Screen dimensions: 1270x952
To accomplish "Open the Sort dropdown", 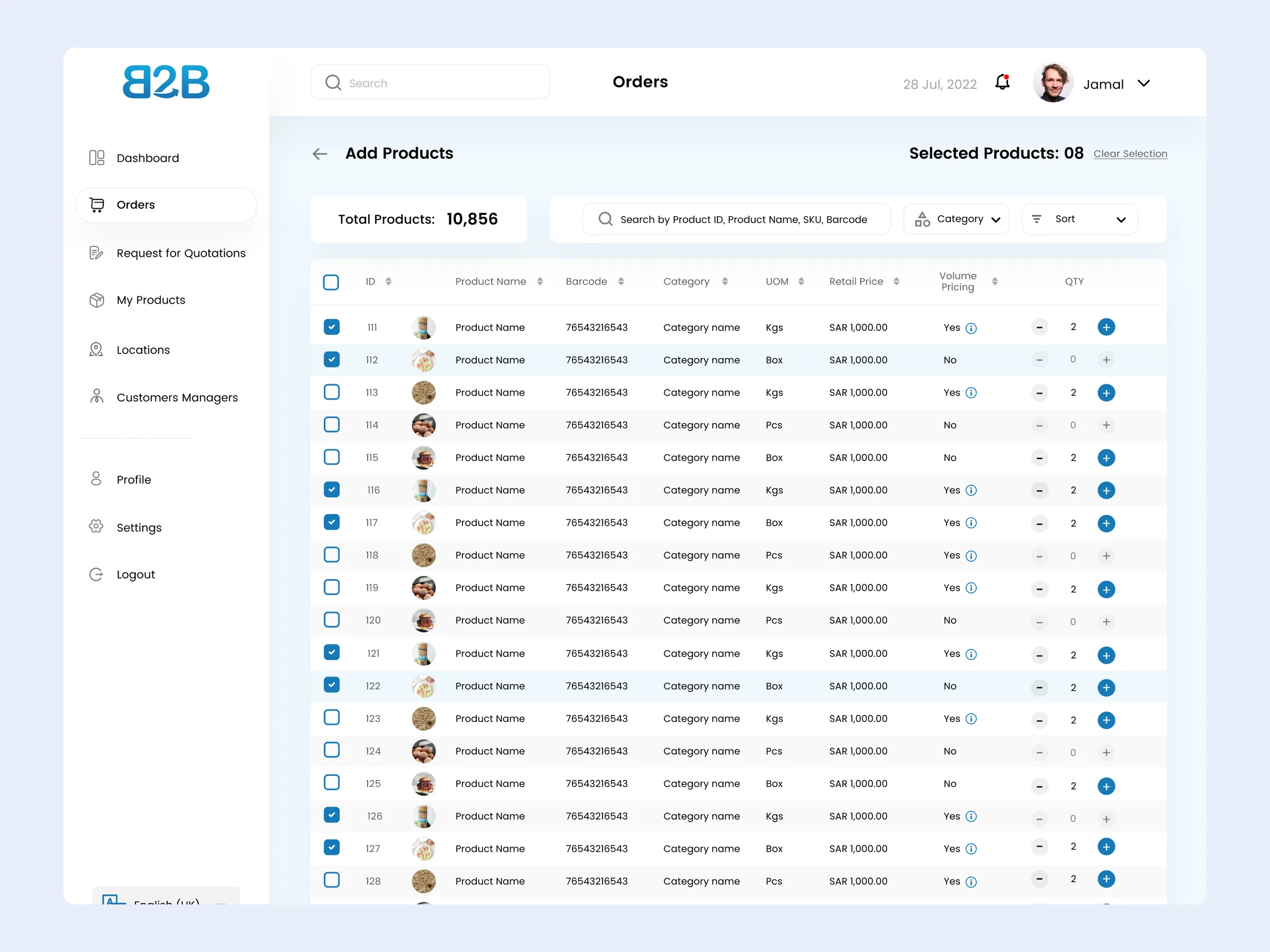I will [1079, 219].
